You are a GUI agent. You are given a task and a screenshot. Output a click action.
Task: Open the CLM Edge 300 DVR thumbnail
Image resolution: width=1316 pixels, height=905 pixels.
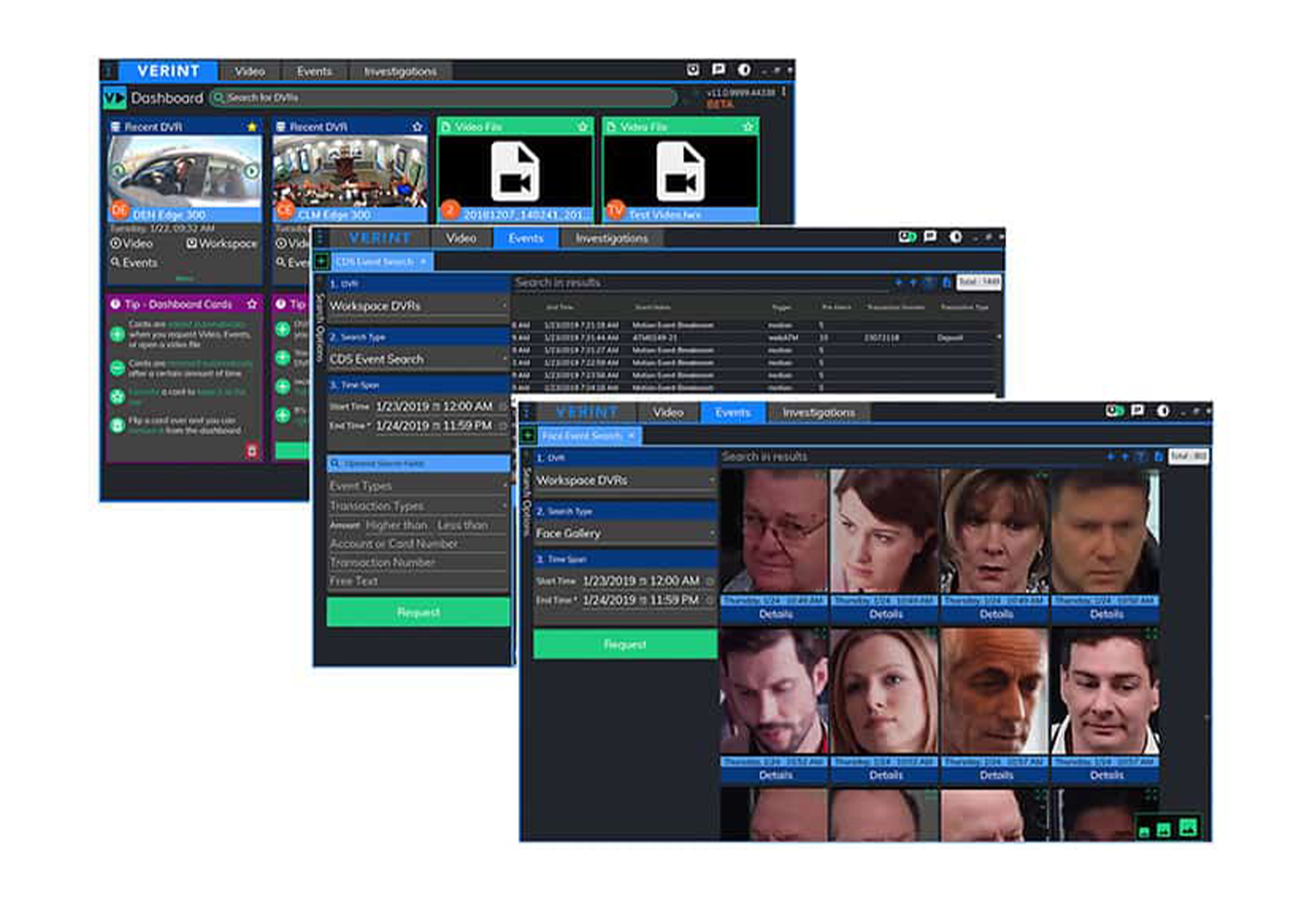(x=350, y=171)
